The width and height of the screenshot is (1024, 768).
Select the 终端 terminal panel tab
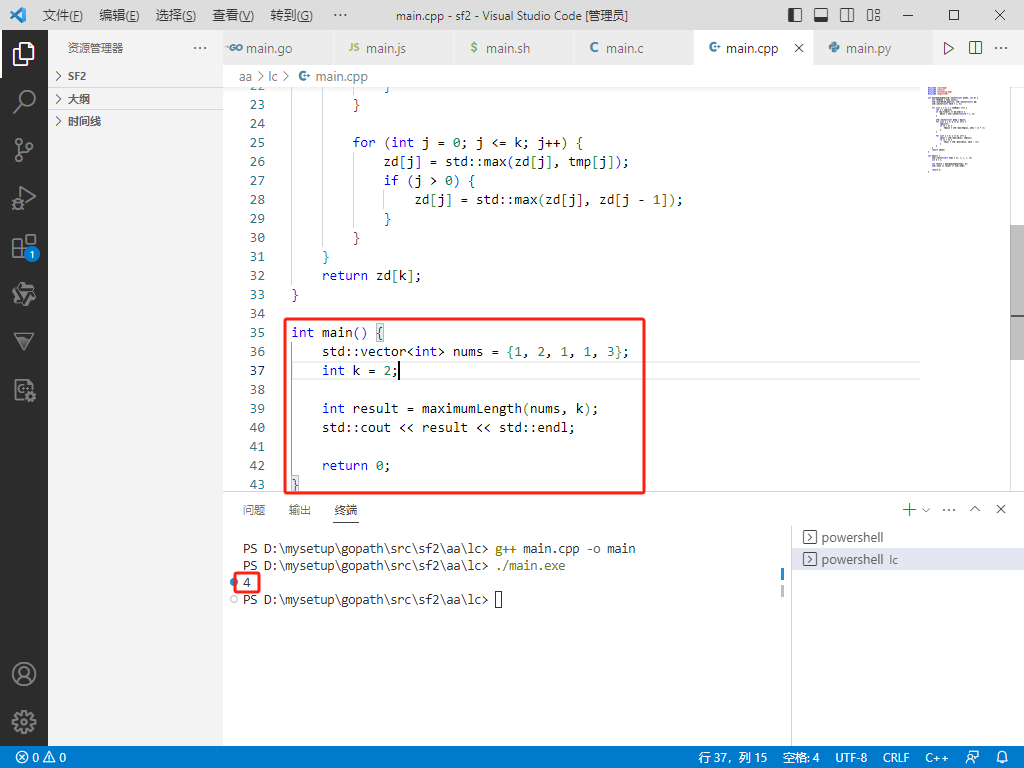pyautogui.click(x=345, y=510)
